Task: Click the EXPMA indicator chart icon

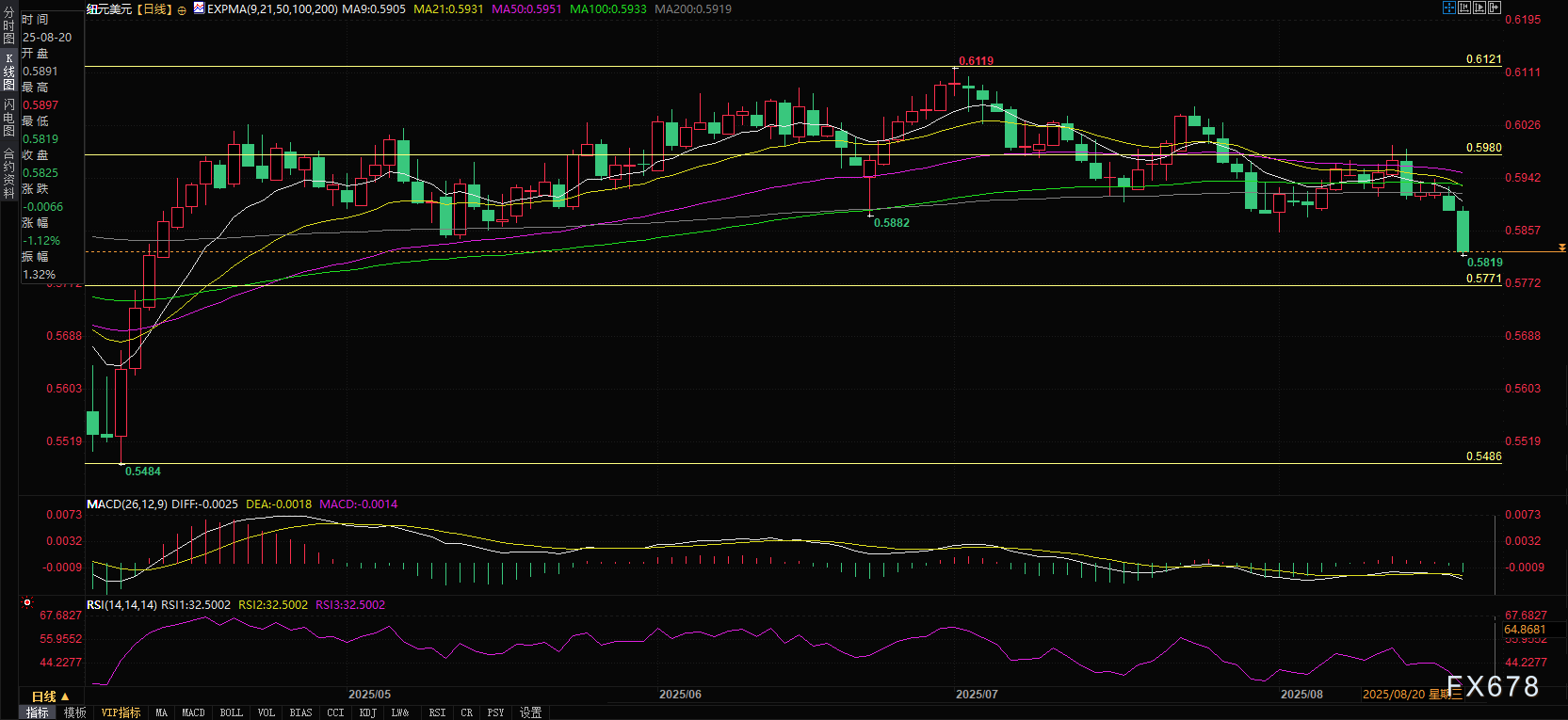Action: [199, 8]
